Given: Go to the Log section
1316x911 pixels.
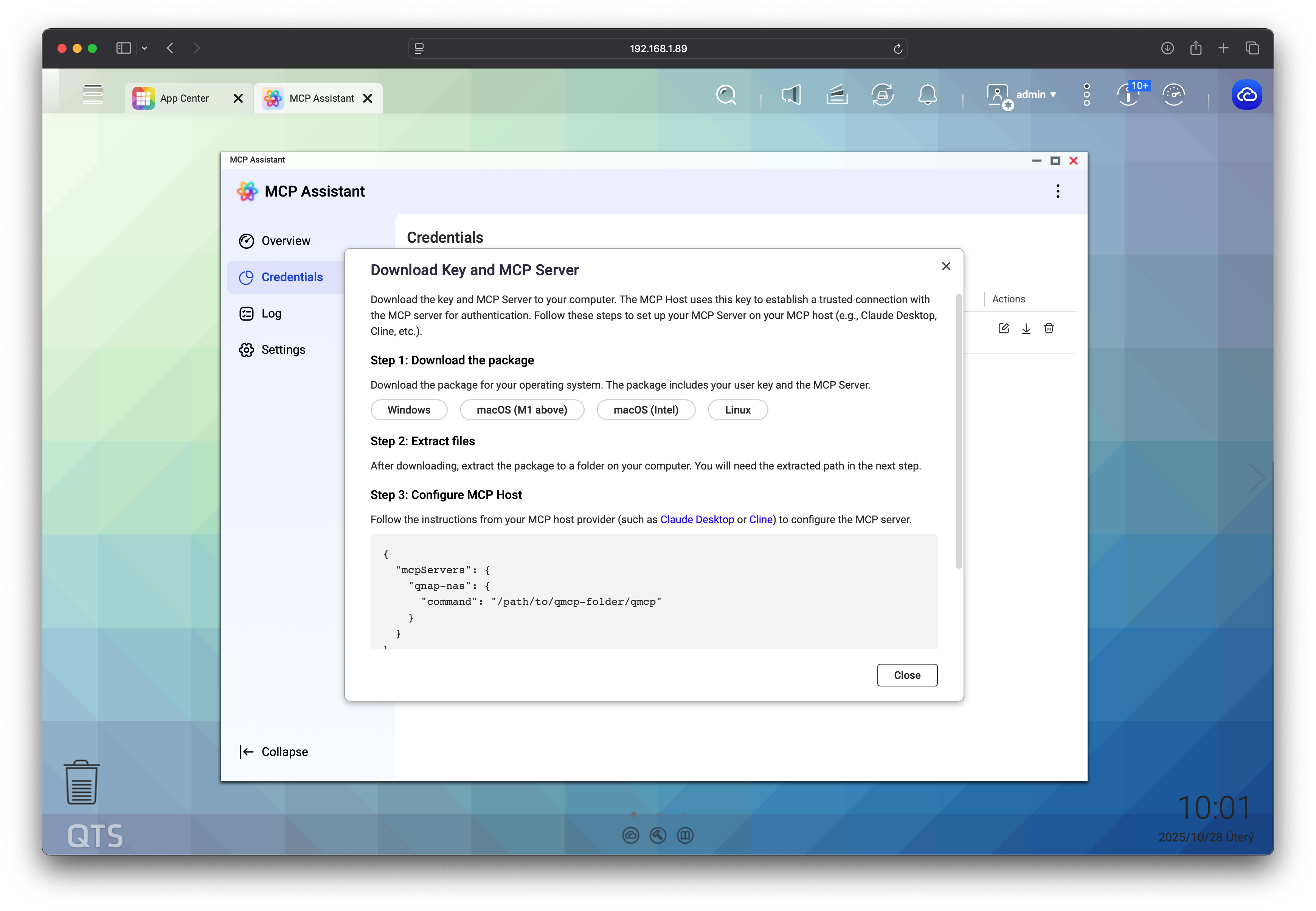Looking at the screenshot, I should (x=271, y=313).
